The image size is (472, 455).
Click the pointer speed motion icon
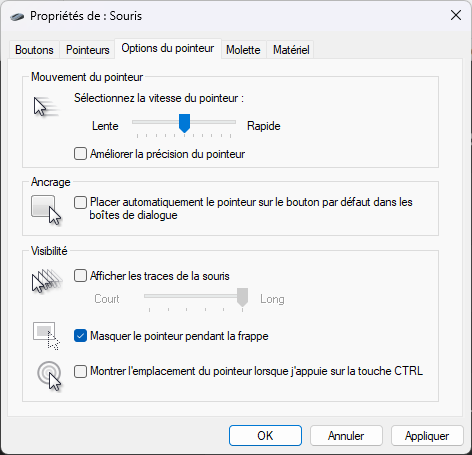point(46,107)
